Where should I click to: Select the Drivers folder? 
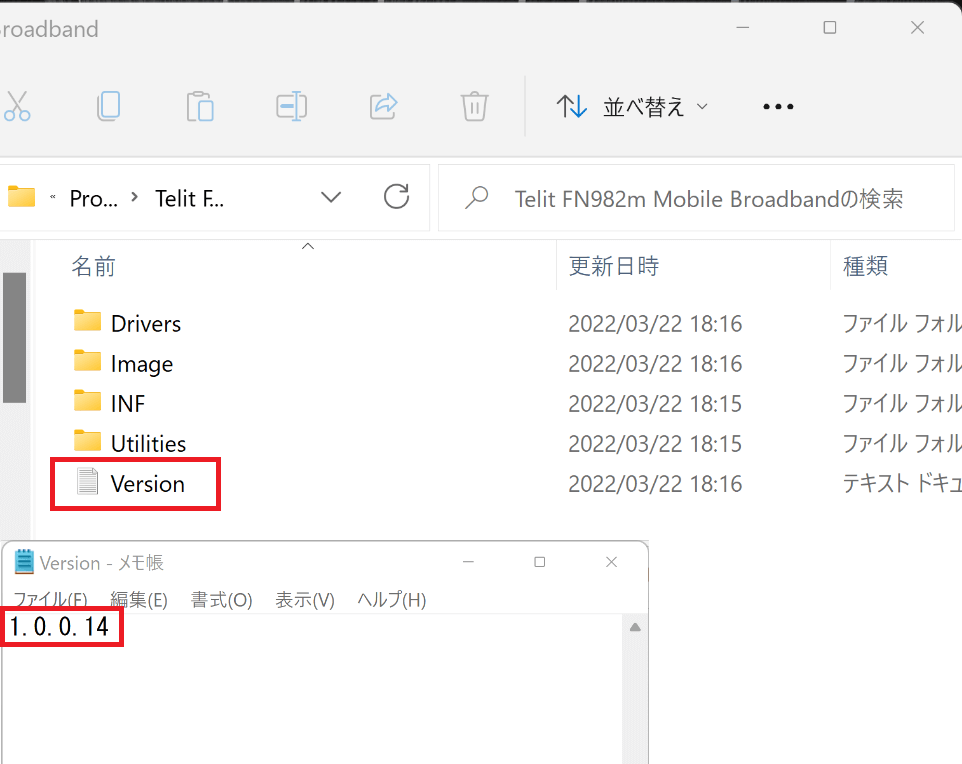pyautogui.click(x=145, y=324)
